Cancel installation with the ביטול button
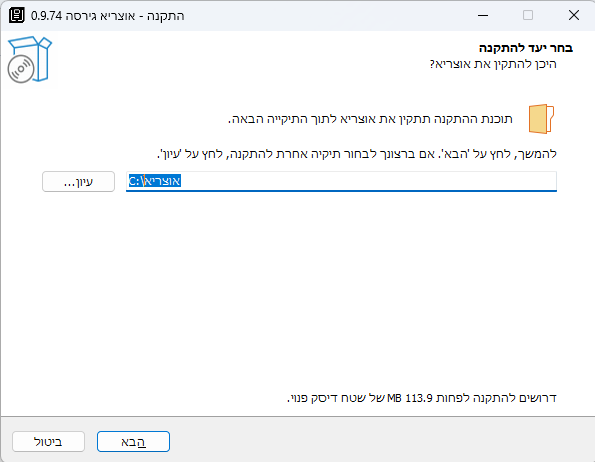This screenshot has width=595, height=462. (48, 442)
